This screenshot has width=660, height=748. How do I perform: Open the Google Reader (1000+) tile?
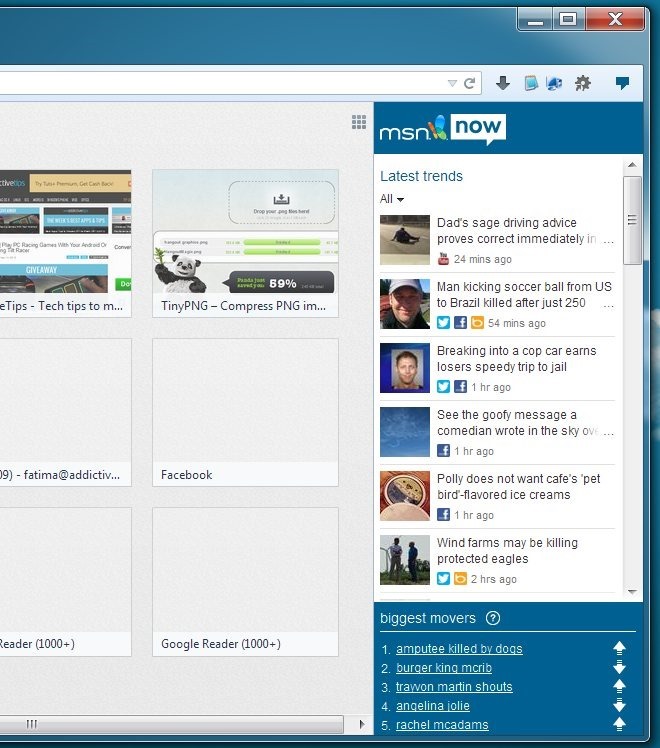245,582
